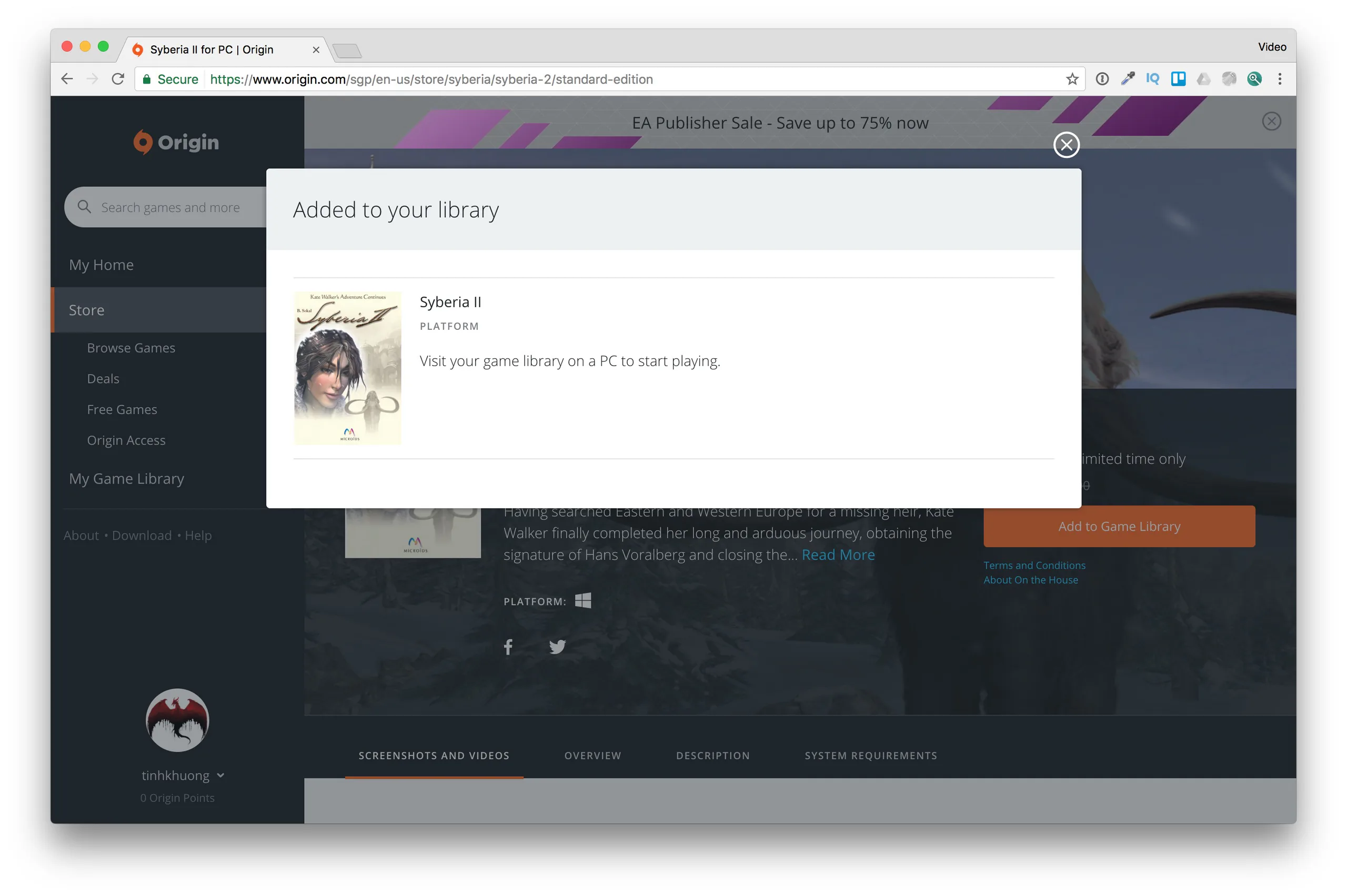Viewport: 1347px width, 896px height.
Task: Open Origin Access in sidebar
Action: tap(126, 440)
